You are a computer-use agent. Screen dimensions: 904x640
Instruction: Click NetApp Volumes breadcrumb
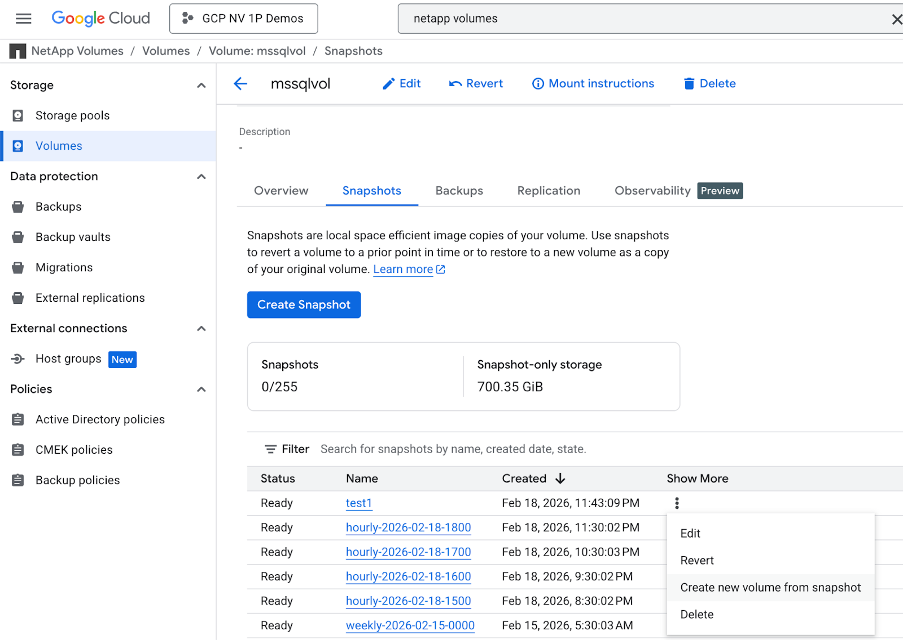click(77, 51)
